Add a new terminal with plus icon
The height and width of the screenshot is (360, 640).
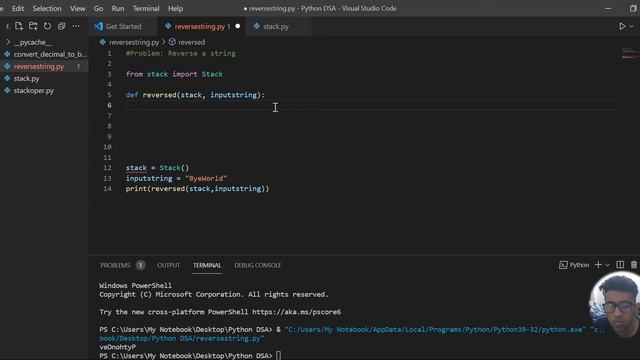[598, 265]
